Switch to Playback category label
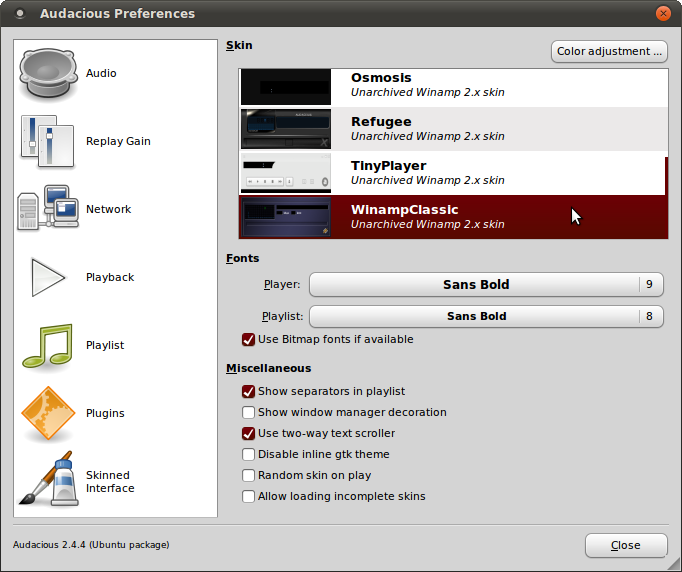This screenshot has height=572, width=682. point(110,277)
